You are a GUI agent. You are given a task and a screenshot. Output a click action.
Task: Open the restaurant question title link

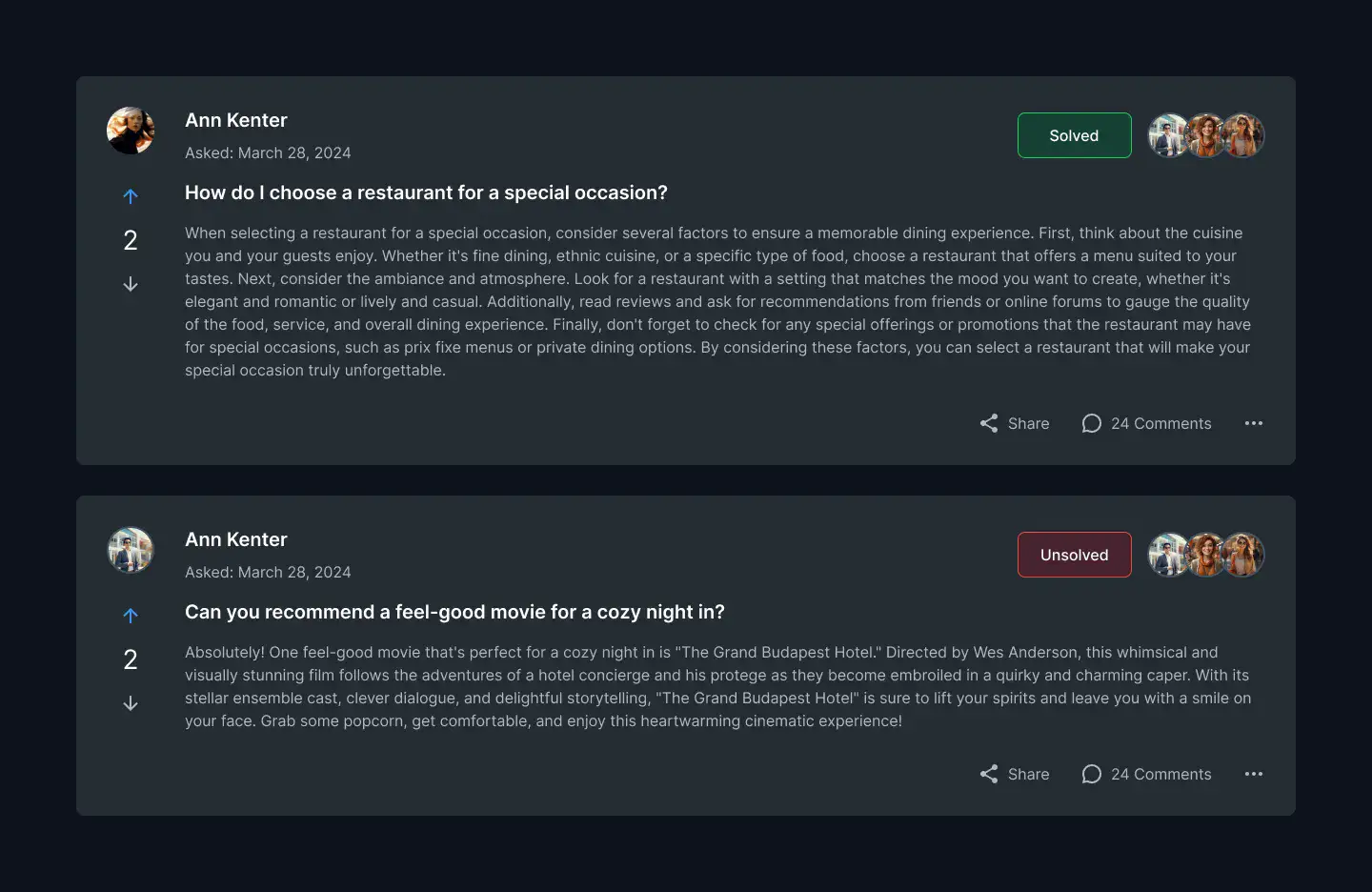click(x=426, y=193)
